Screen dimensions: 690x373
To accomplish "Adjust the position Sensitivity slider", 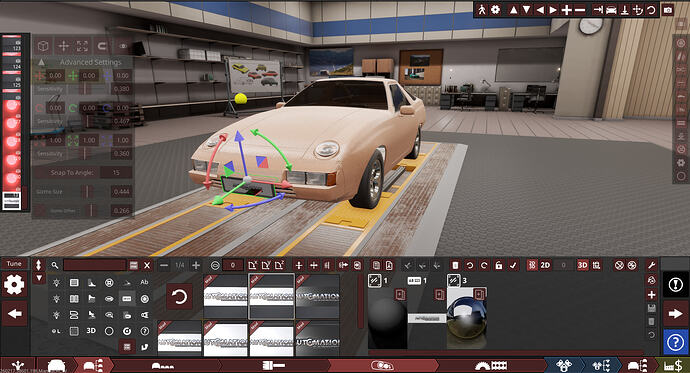I will pyautogui.click(x=86, y=89).
